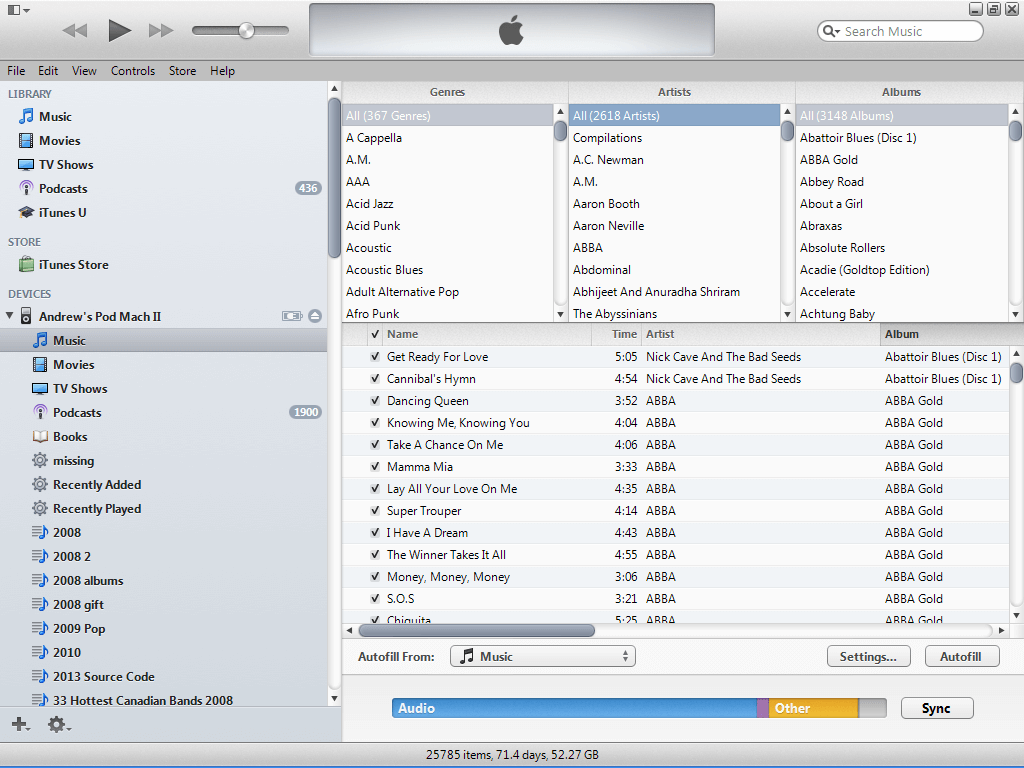Click the Other segment of capacity bar

[x=813, y=708]
